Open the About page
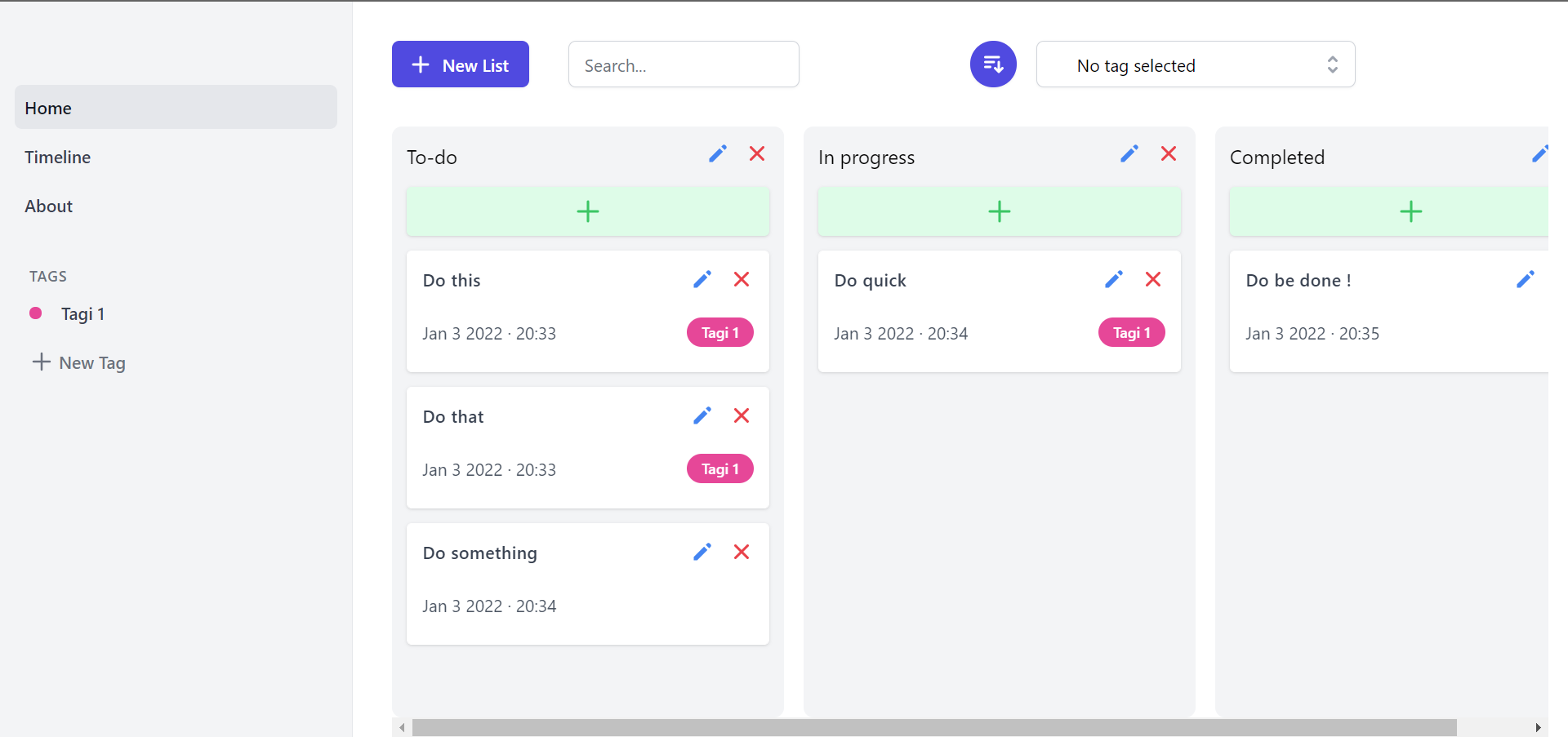Image resolution: width=1568 pixels, height=737 pixels. pyautogui.click(x=48, y=206)
